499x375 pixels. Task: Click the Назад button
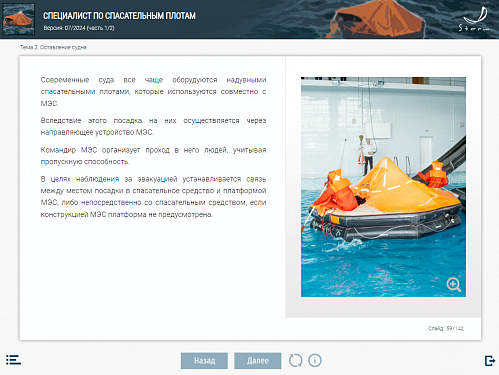click(204, 361)
